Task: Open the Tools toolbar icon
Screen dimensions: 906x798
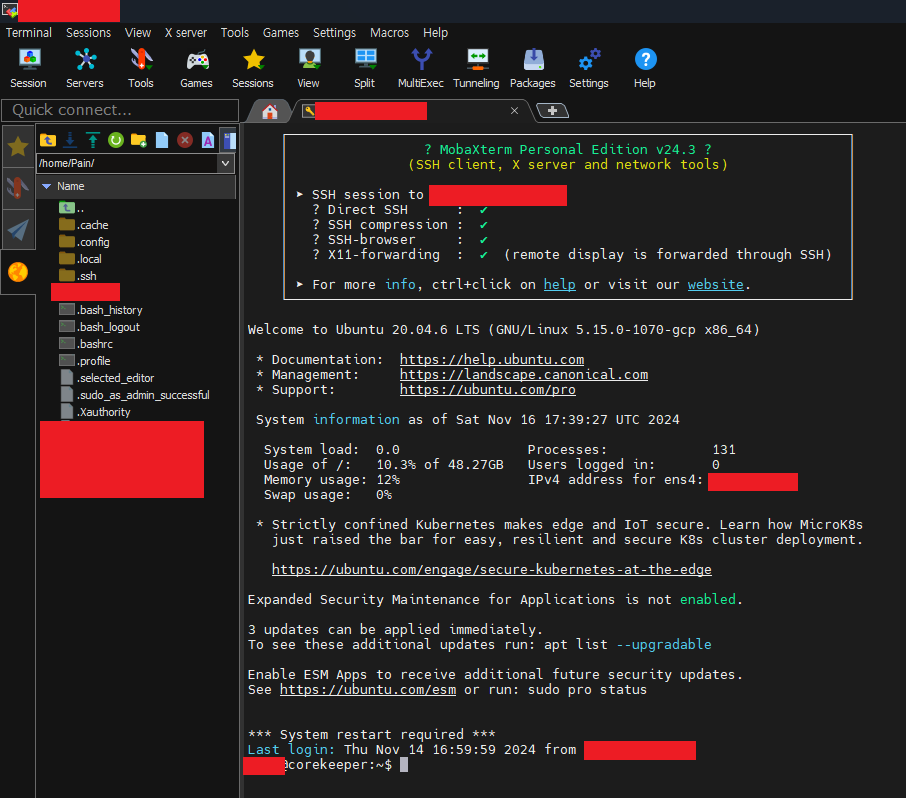Action: coord(141,68)
